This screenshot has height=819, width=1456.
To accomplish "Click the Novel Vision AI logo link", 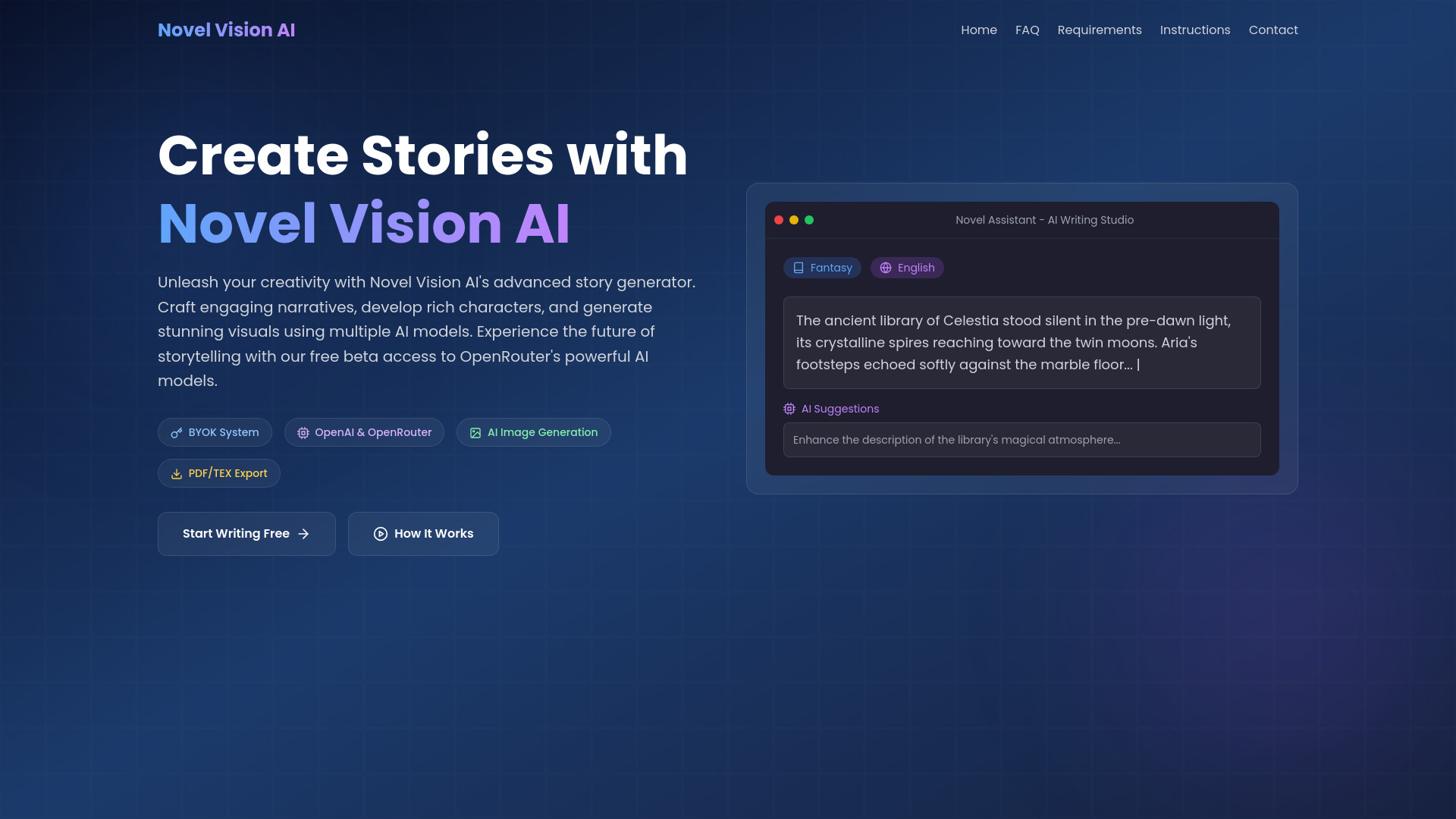I will click(x=227, y=30).
